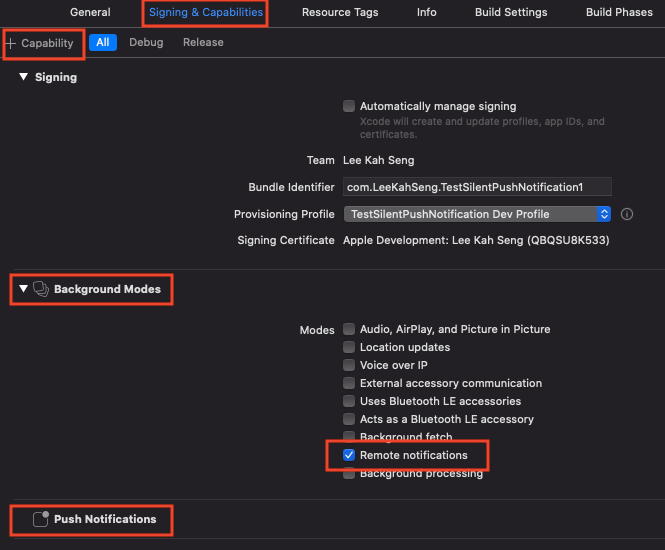Collapse the Signing section triangle

point(23,77)
